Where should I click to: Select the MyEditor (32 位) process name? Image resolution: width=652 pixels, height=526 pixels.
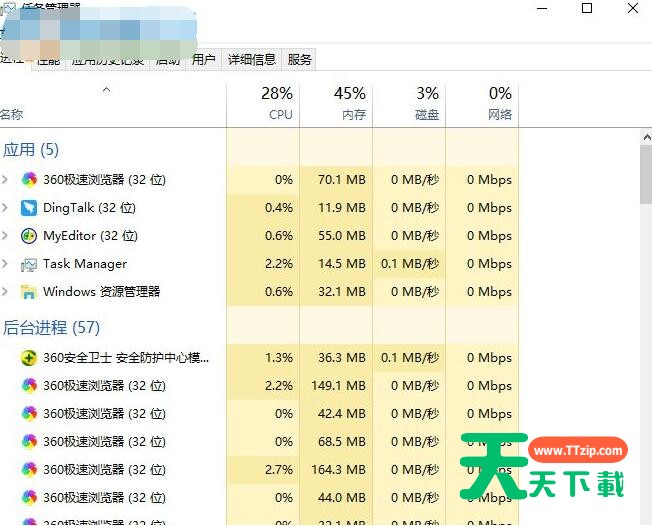pos(90,236)
